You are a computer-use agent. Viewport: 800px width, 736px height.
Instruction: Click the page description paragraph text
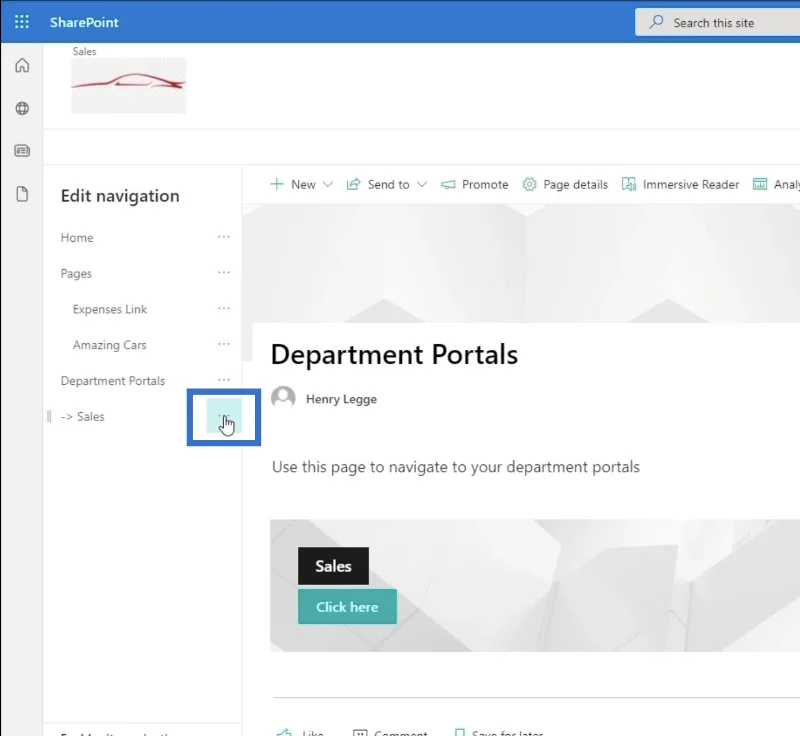pyautogui.click(x=456, y=467)
